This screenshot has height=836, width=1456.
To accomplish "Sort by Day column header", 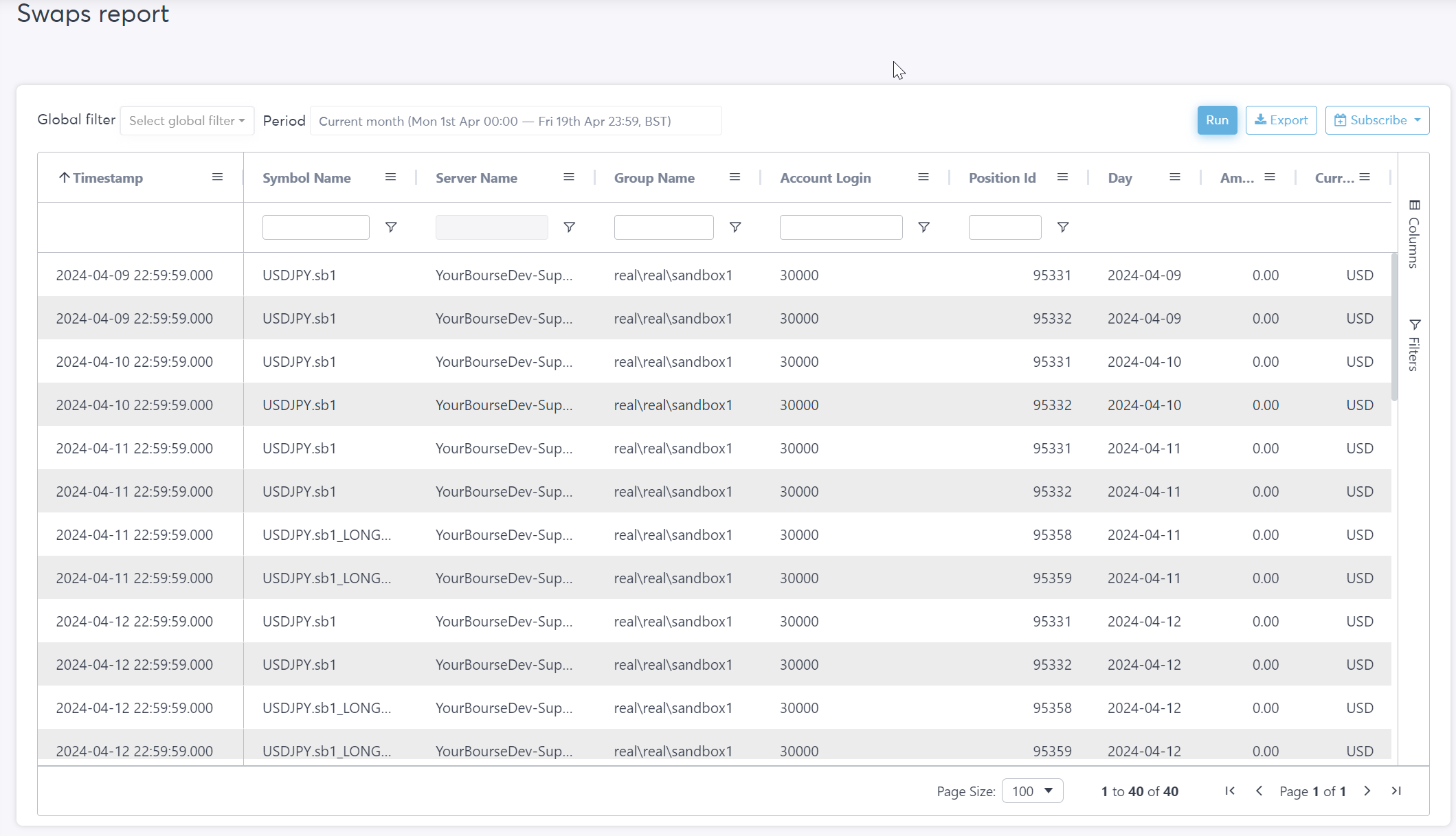I will [x=1119, y=178].
